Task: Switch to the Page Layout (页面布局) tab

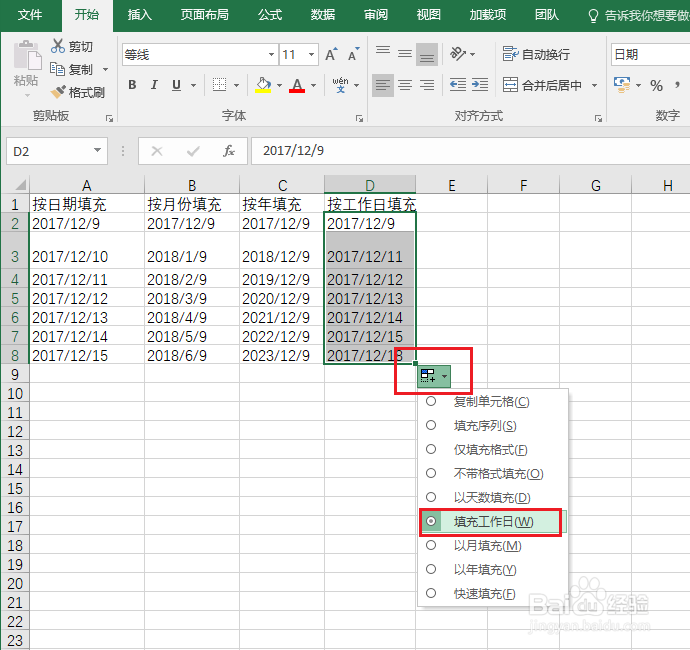Action: pyautogui.click(x=205, y=15)
